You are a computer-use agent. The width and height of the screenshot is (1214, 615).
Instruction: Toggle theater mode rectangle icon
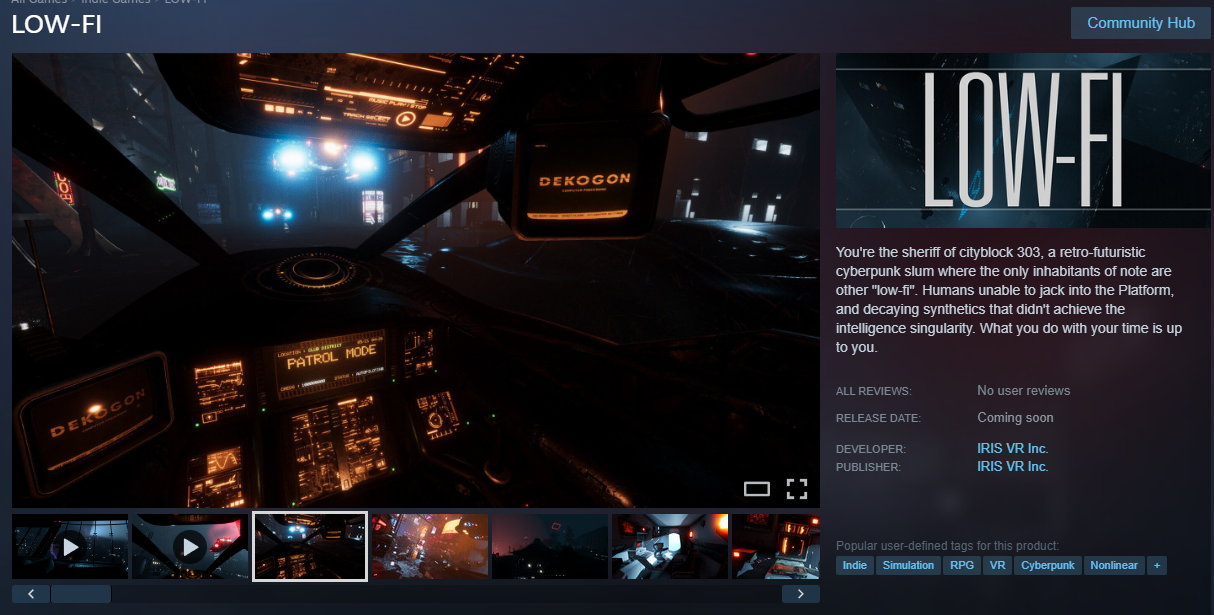pyautogui.click(x=757, y=489)
